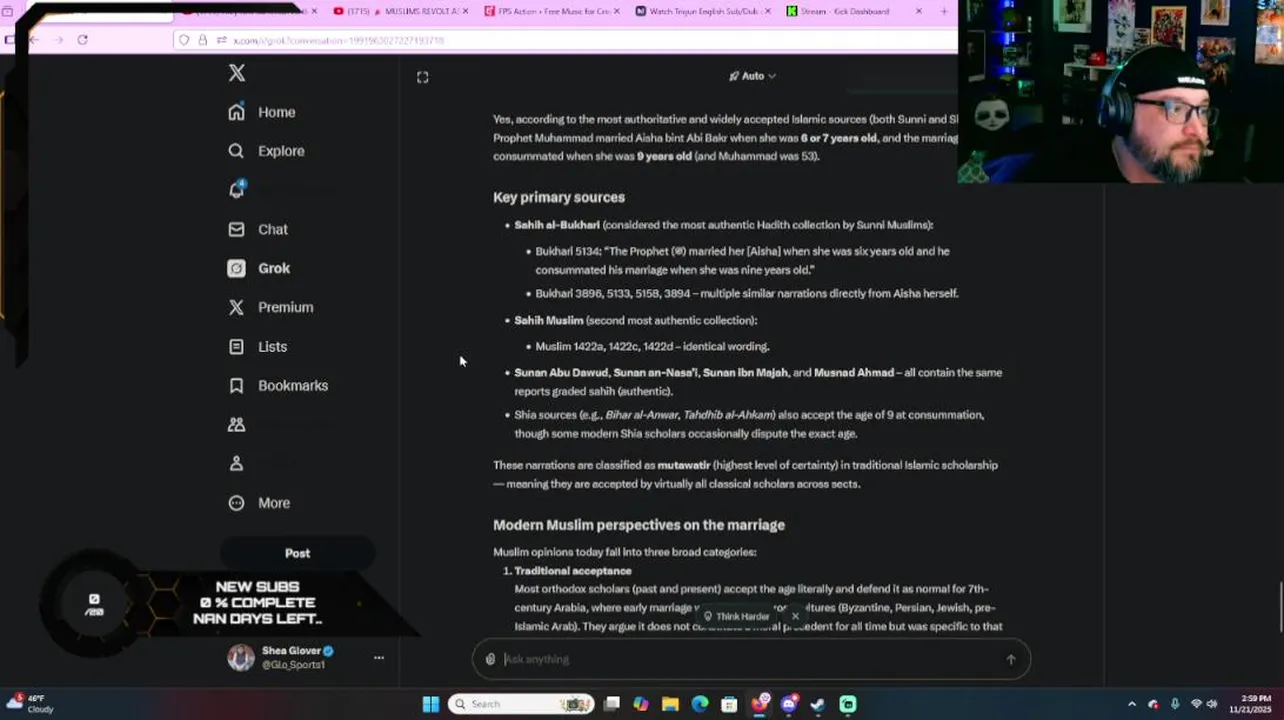Open Microsoft Store from taskbar
This screenshot has height=720, width=1284.
coord(729,704)
